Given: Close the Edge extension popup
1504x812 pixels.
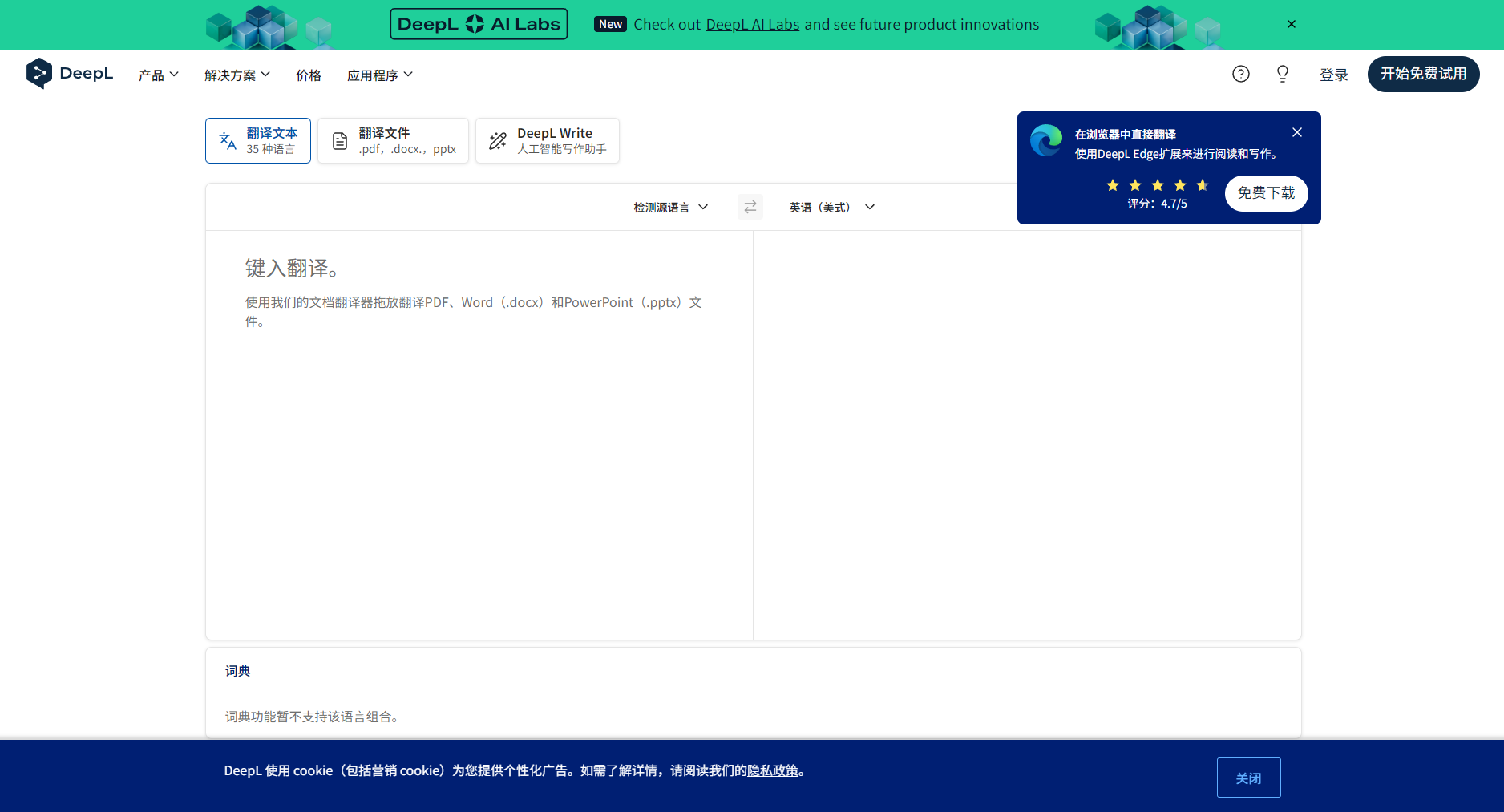Looking at the screenshot, I should click(1297, 132).
